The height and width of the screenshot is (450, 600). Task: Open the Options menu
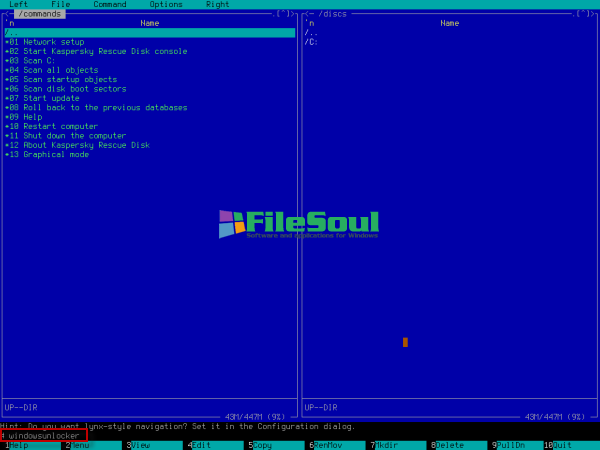click(x=166, y=5)
